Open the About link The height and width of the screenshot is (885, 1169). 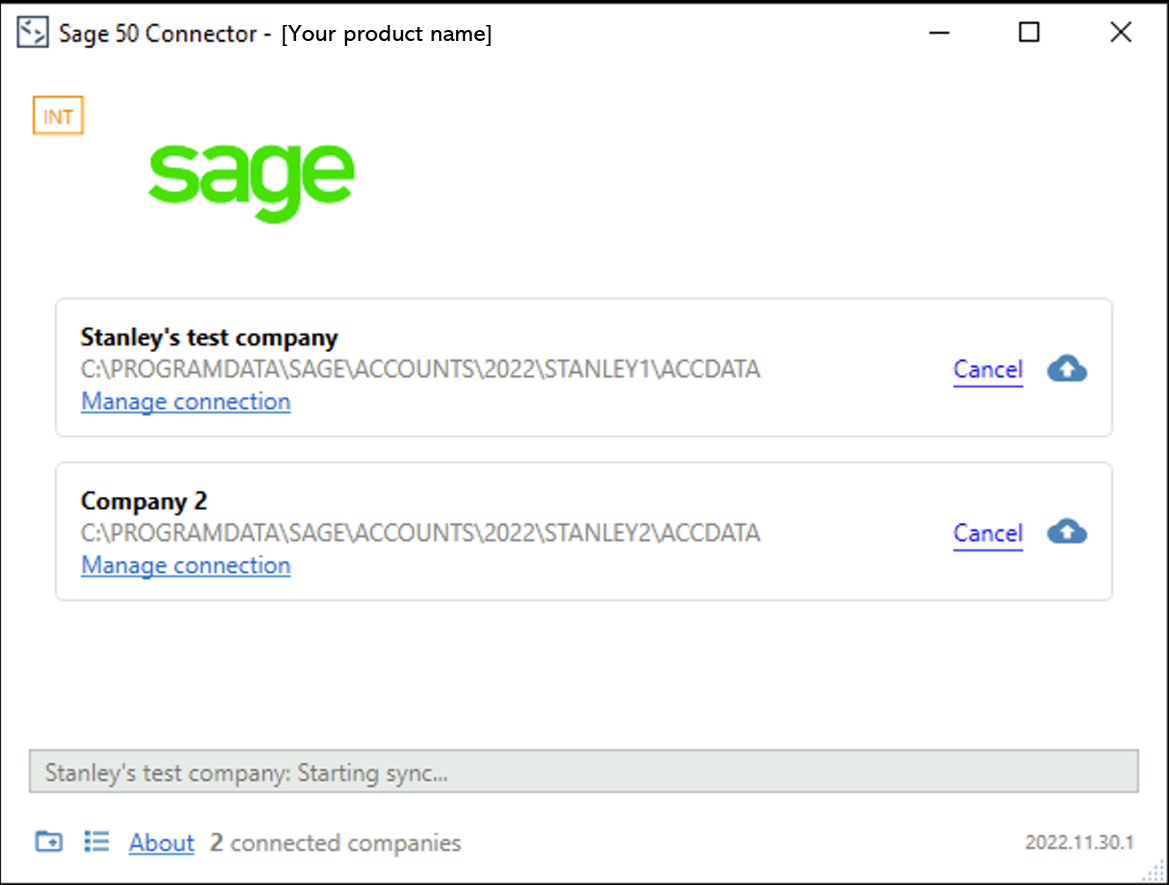pos(161,843)
